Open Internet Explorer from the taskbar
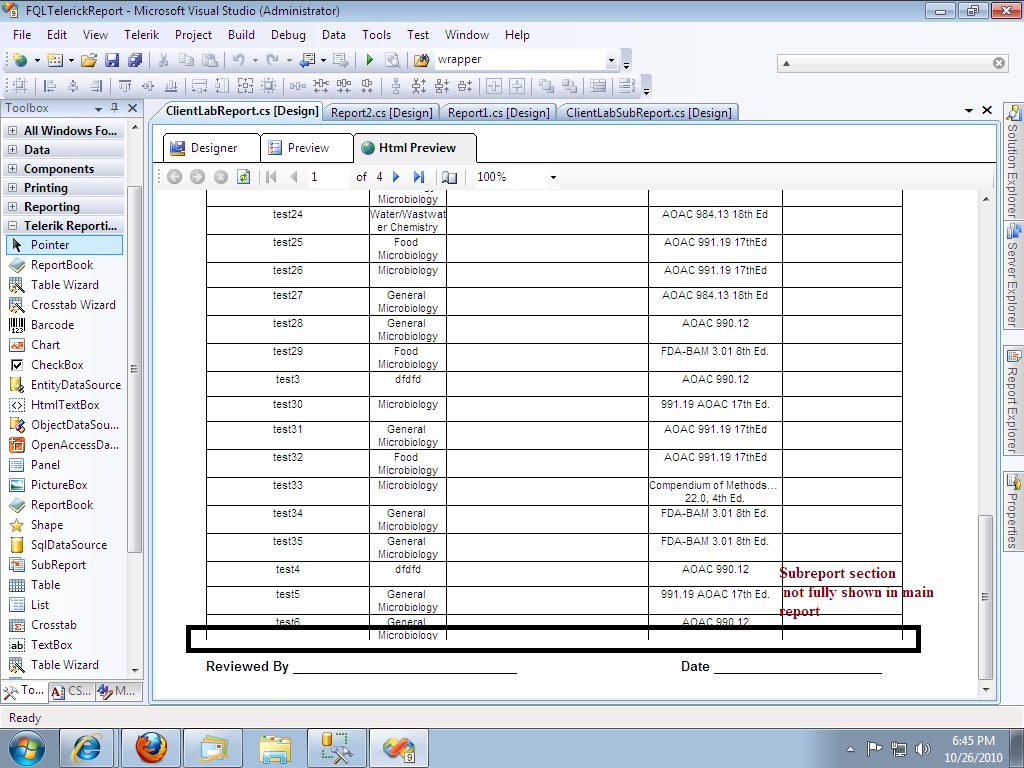 pyautogui.click(x=88, y=748)
